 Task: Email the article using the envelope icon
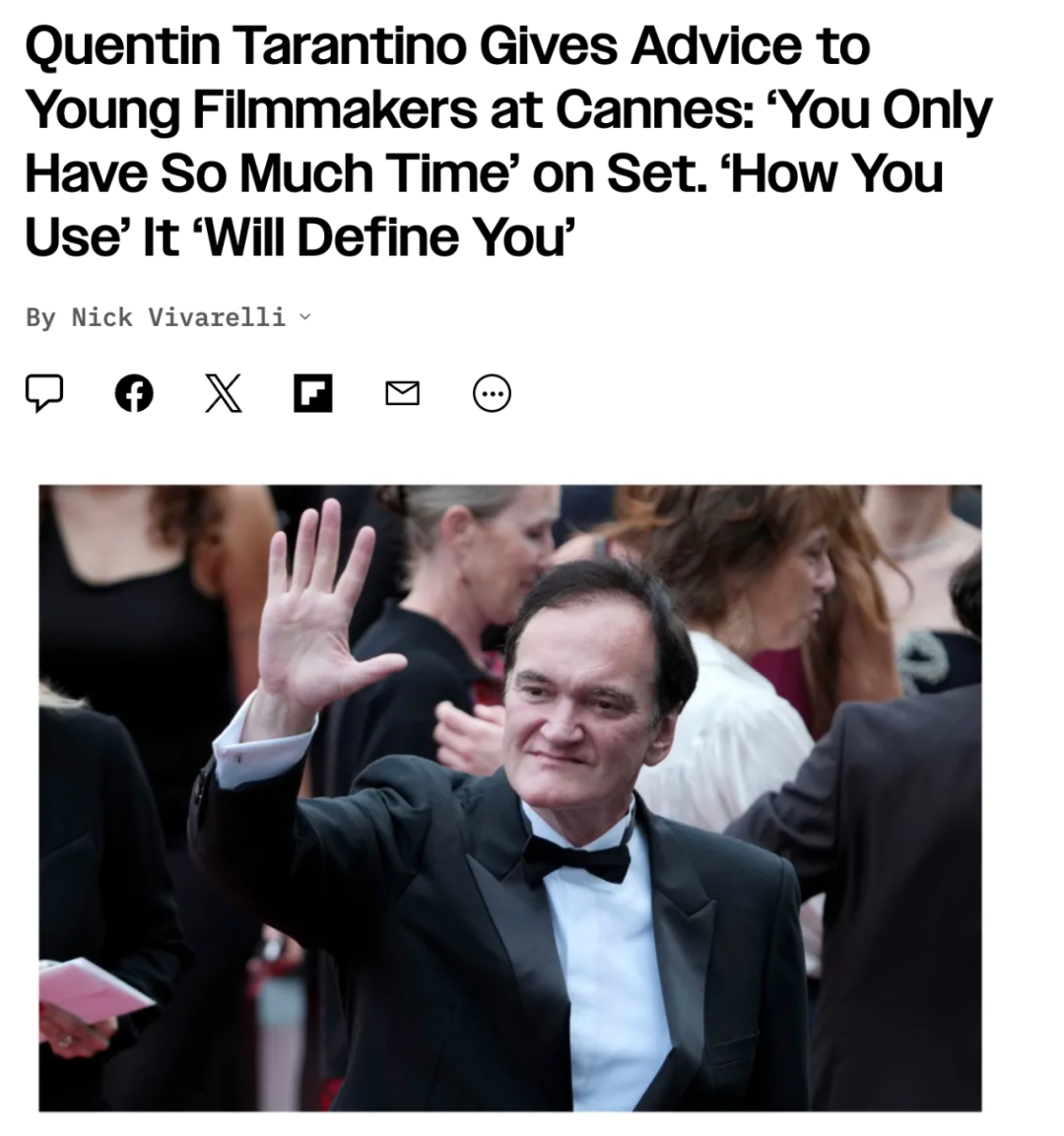(x=403, y=393)
